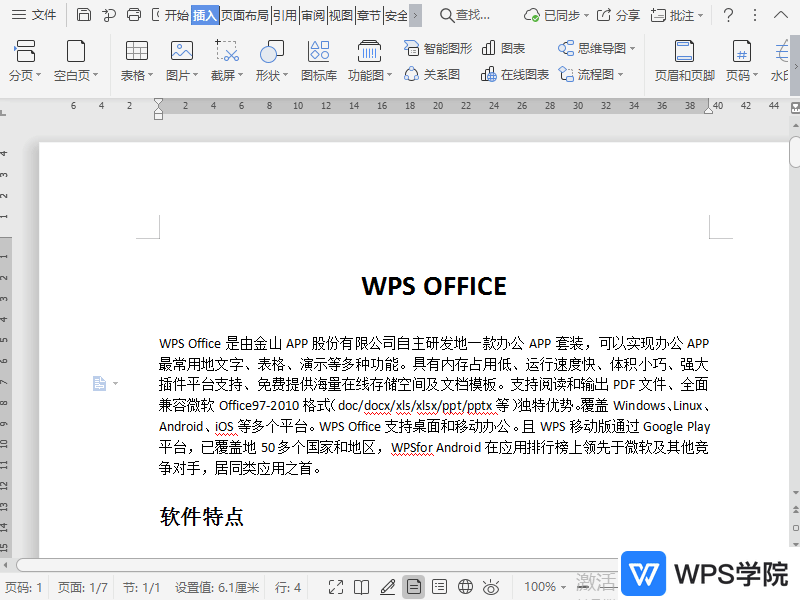Screen dimensions: 800x600
Task: Click the 关系图 relationship diagram button
Action: pos(432,74)
